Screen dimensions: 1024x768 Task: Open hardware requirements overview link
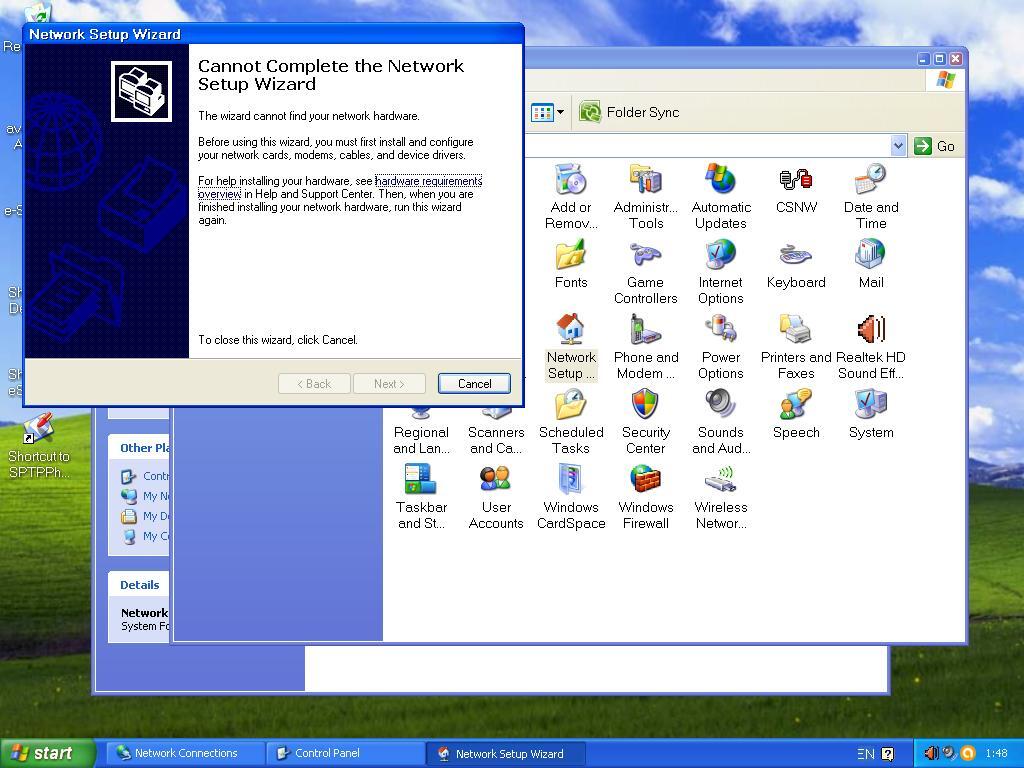pos(340,187)
